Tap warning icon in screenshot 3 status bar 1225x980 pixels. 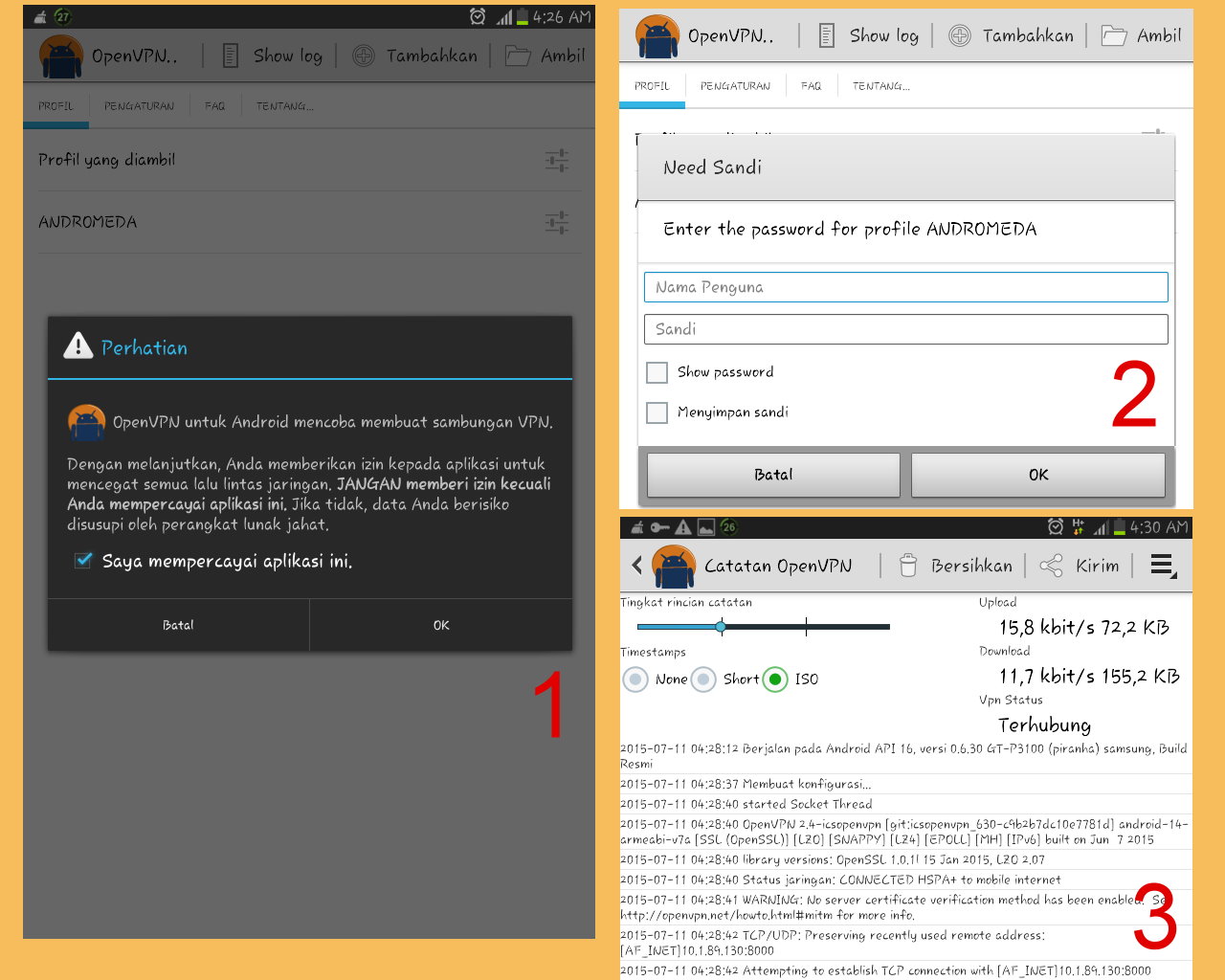click(682, 527)
